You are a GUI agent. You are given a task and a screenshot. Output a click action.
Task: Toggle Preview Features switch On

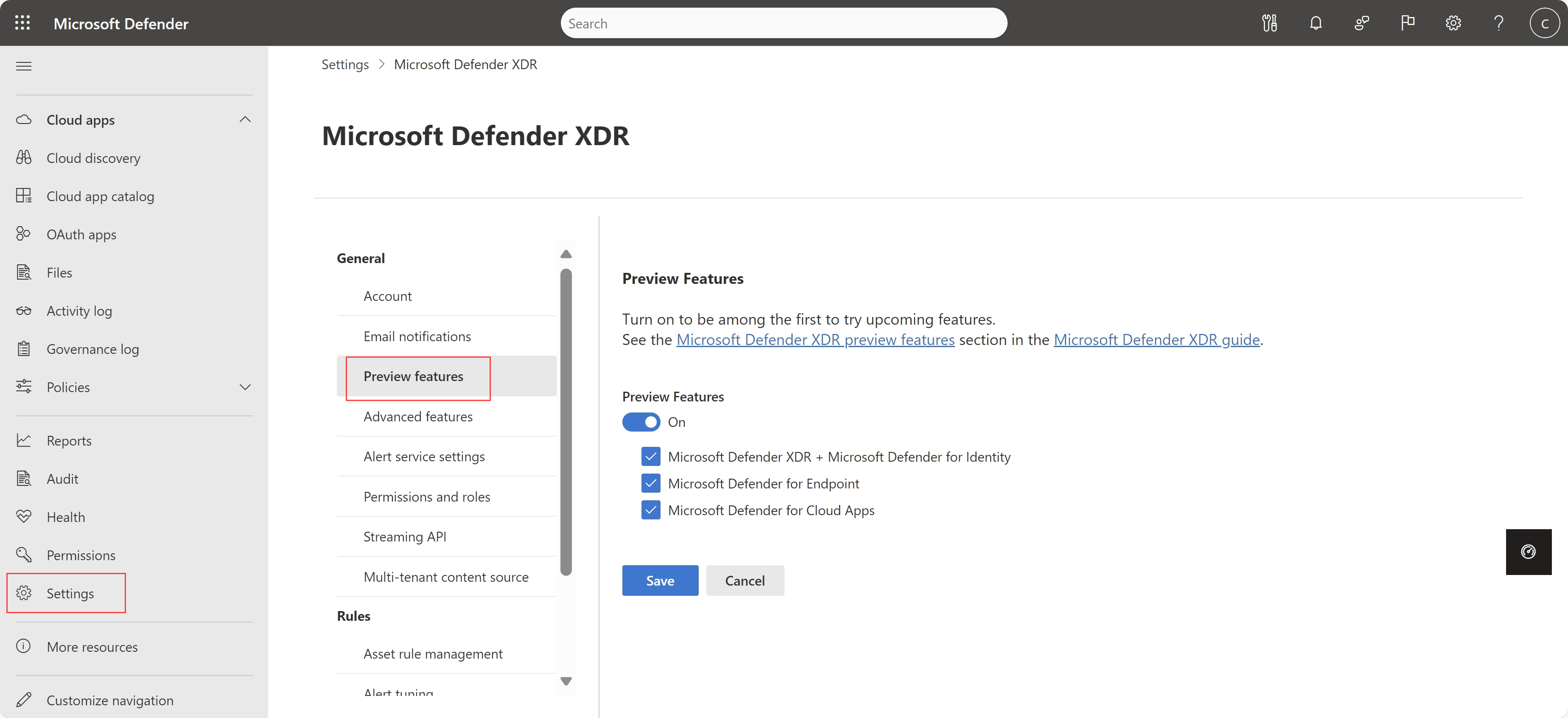coord(640,421)
